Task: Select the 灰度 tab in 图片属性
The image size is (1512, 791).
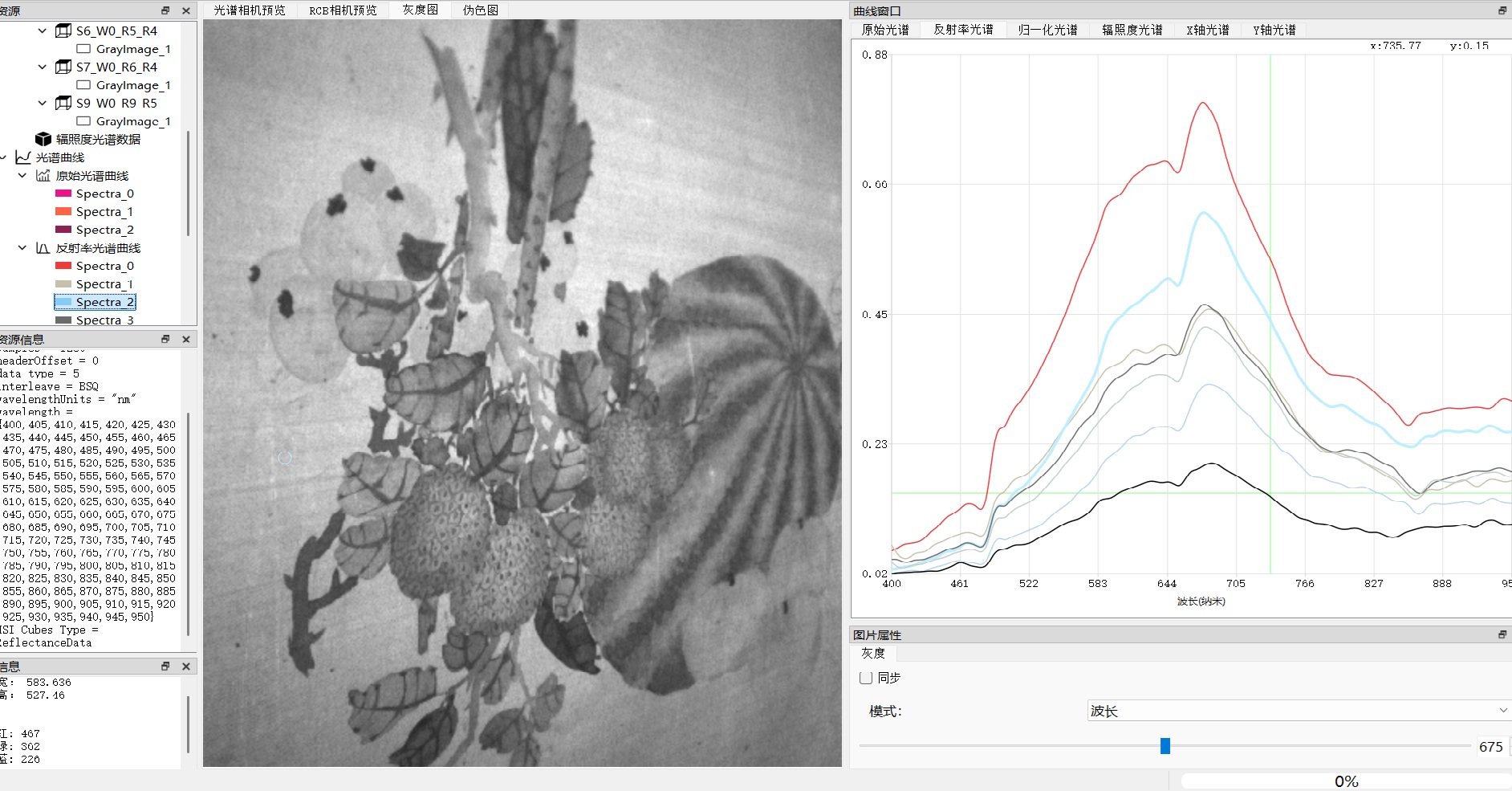Action: (x=873, y=654)
